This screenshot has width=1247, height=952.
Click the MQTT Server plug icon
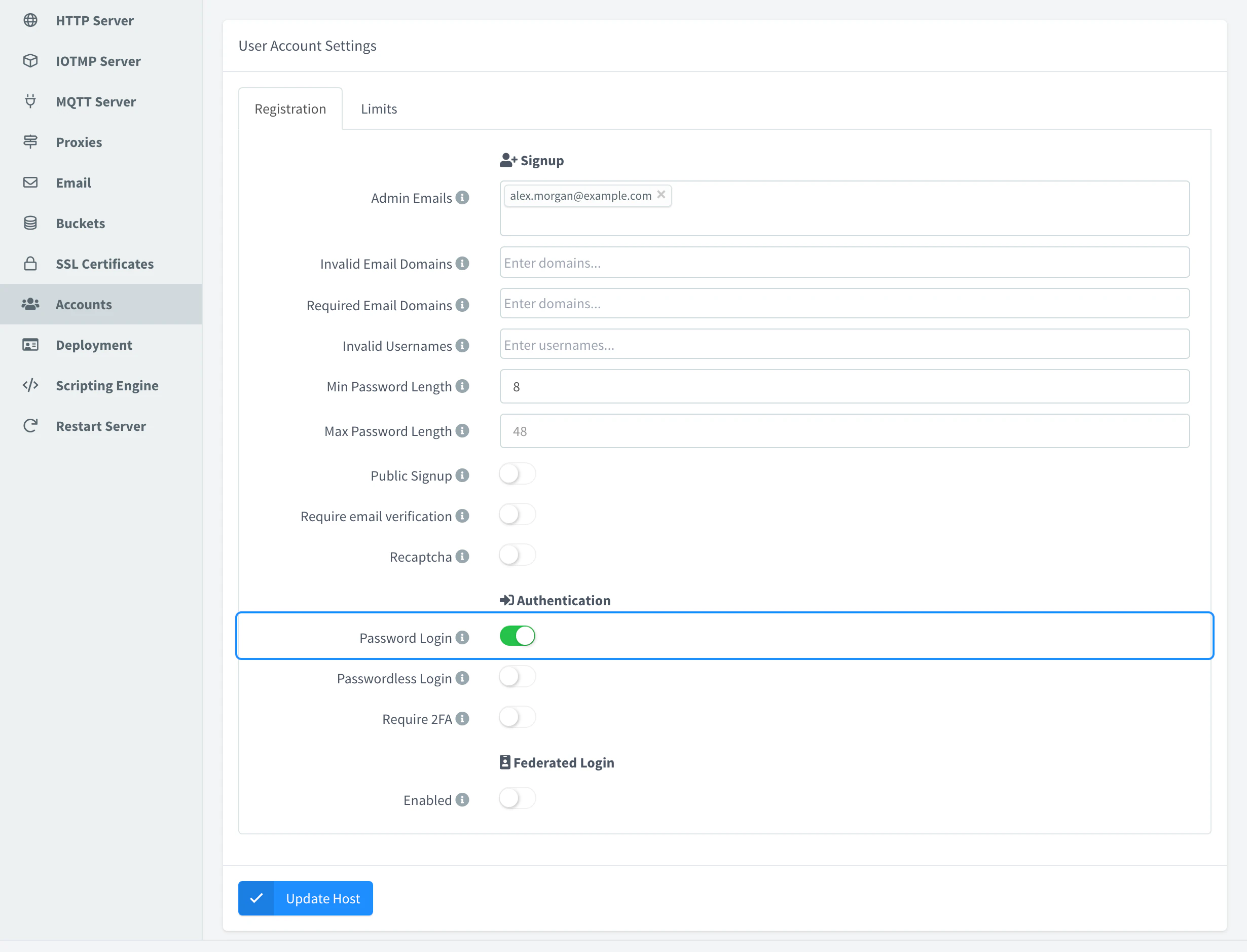pyautogui.click(x=30, y=101)
